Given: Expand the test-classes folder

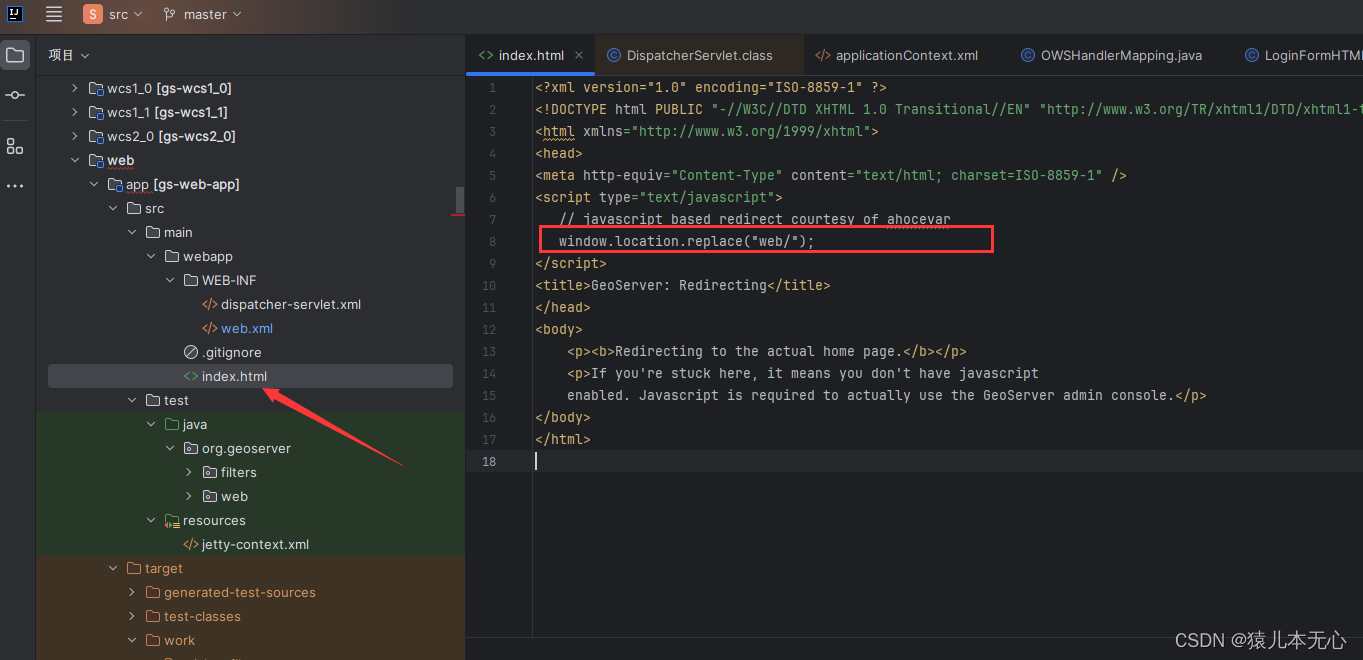Looking at the screenshot, I should 132,616.
